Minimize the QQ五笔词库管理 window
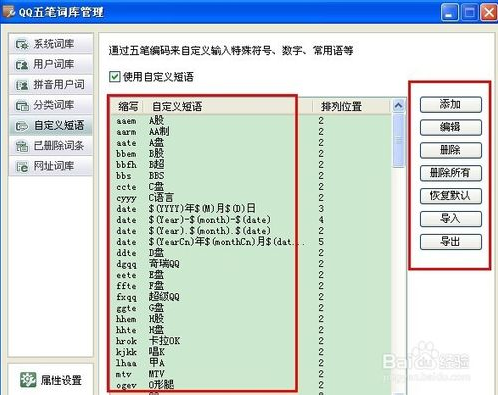 click(x=449, y=13)
